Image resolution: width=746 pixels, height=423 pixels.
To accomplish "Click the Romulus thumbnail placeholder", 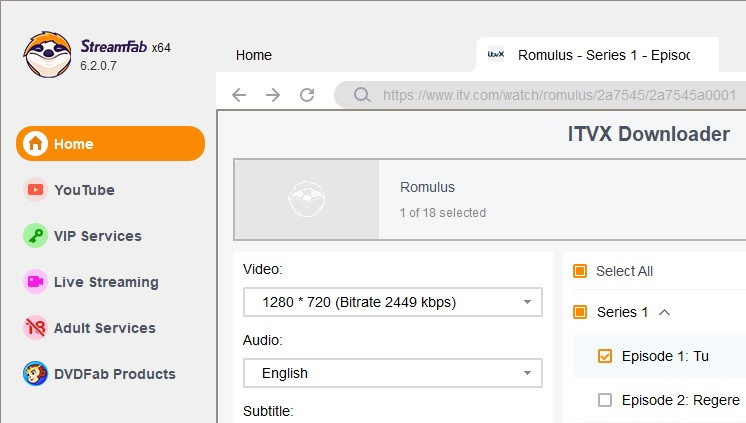I will (307, 199).
